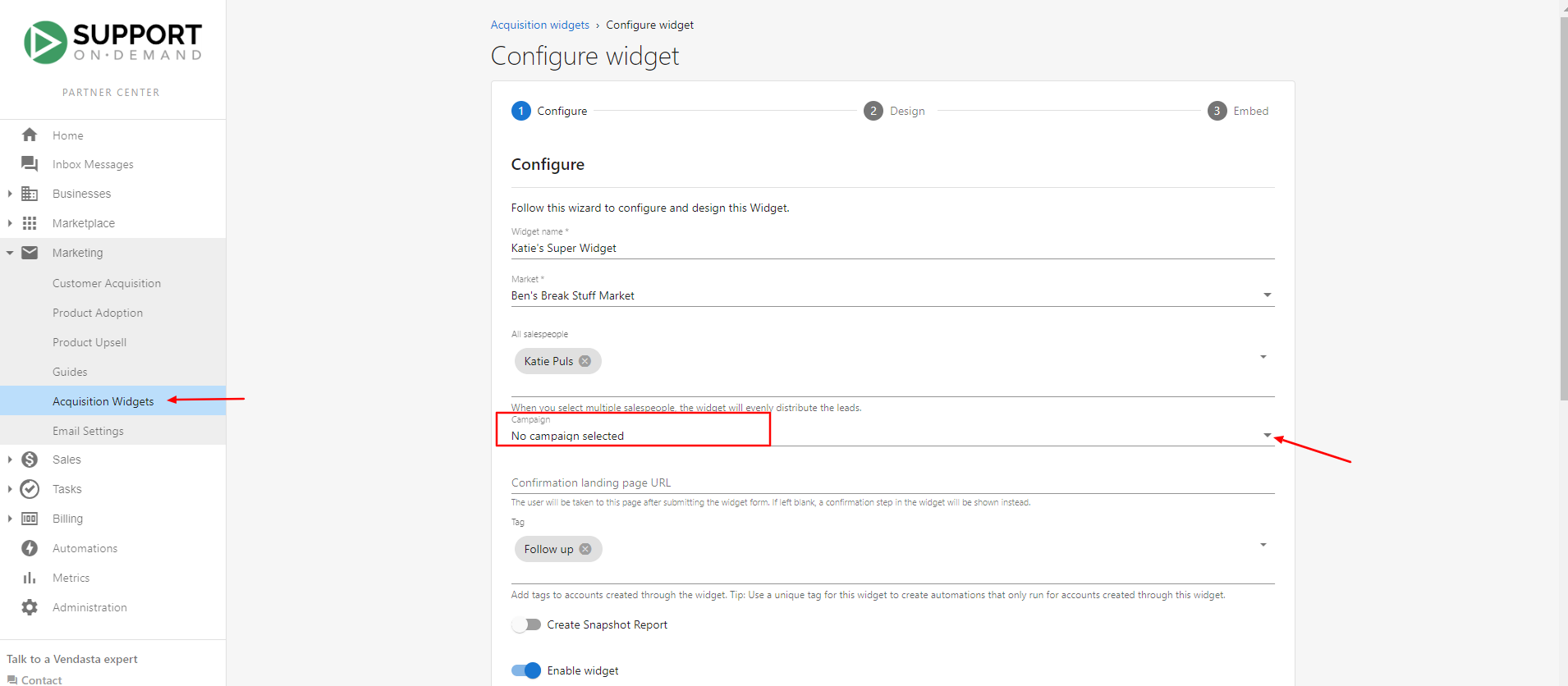Select Acquisition Widgets menu item
This screenshot has width=1568, height=686.
(103, 401)
